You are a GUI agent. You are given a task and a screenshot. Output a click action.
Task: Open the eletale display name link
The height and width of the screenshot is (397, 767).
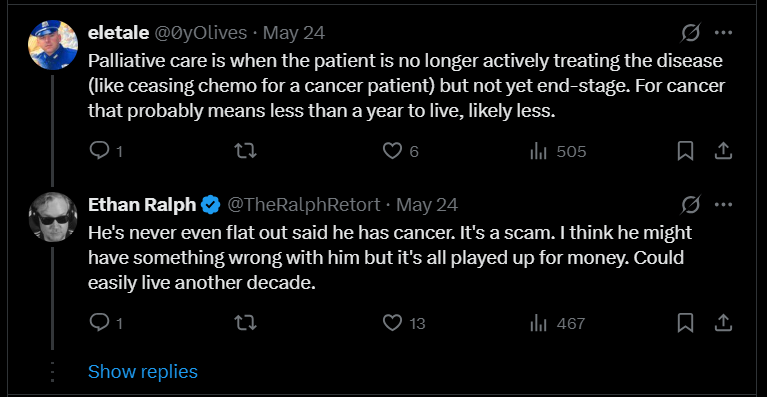point(118,33)
